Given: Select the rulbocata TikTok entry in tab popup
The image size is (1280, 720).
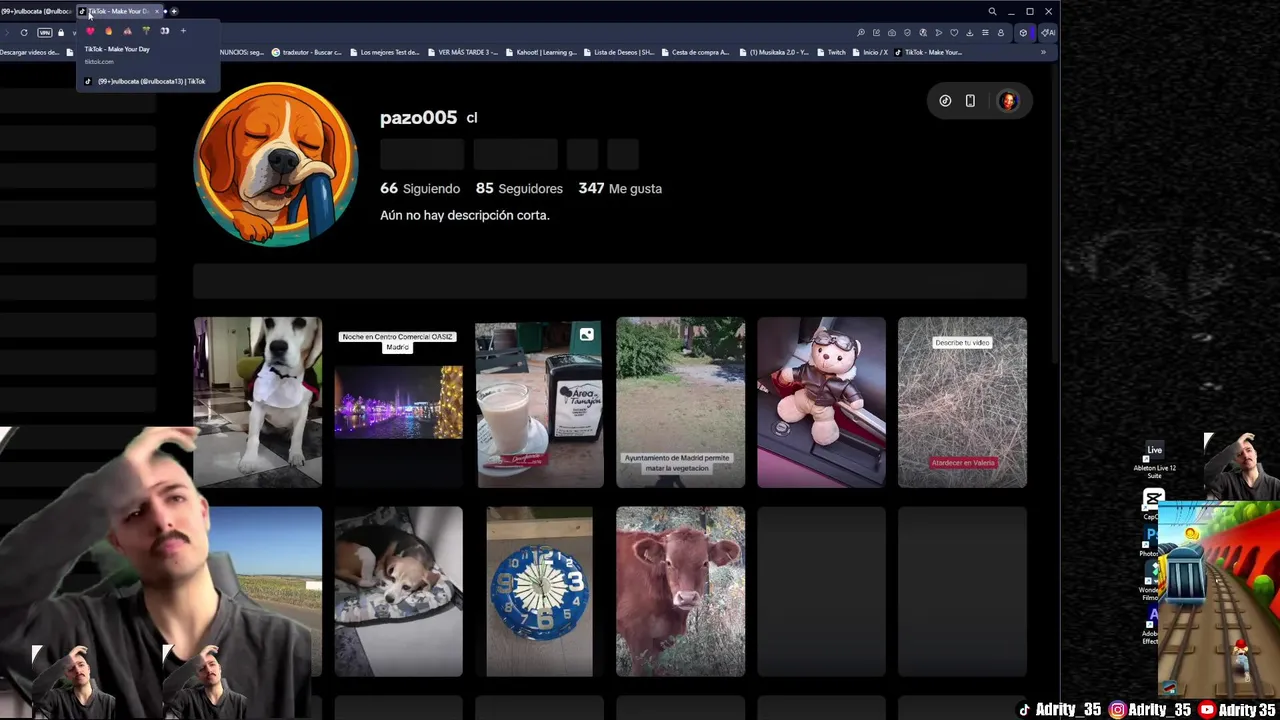Looking at the screenshot, I should click(146, 81).
